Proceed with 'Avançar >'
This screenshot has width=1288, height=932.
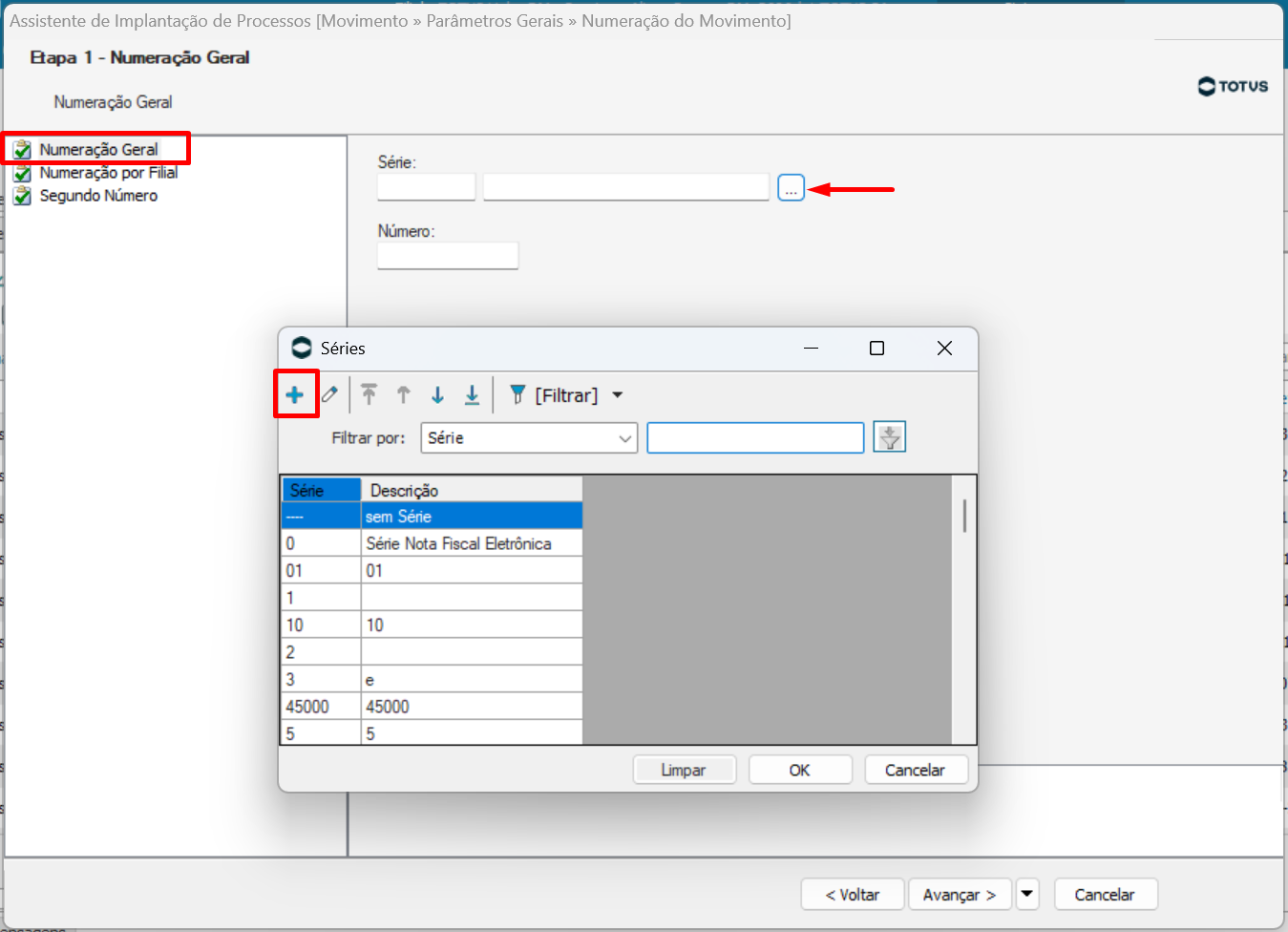pos(960,895)
